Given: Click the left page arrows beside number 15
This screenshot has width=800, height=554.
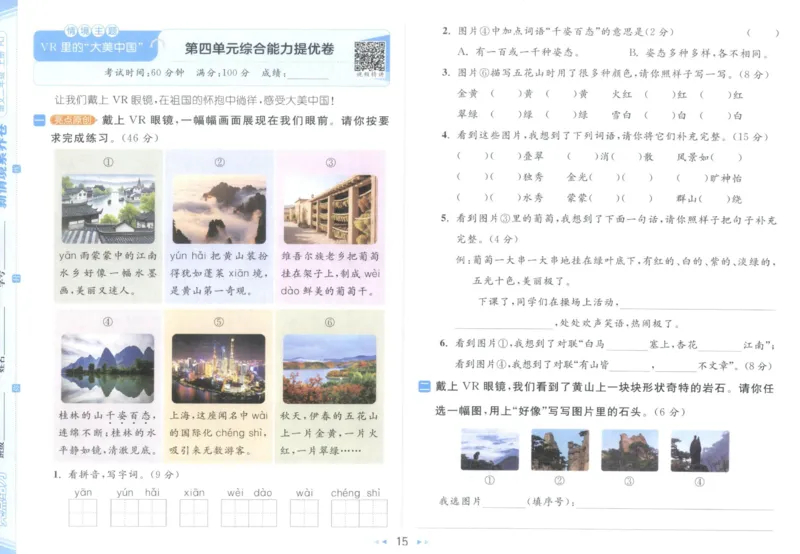Looking at the screenshot, I should 381,542.
